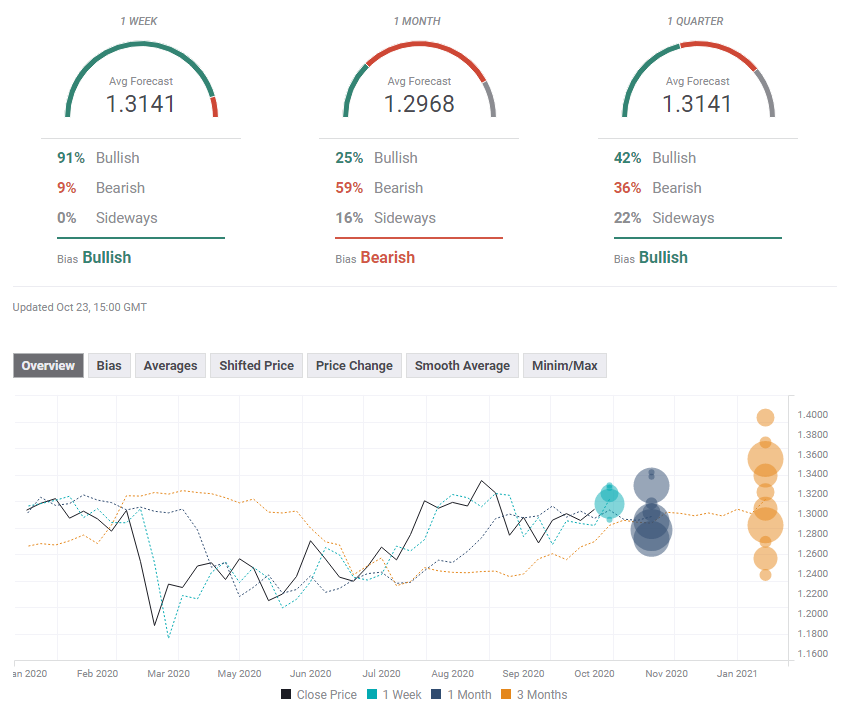Screen dimensions: 859x710
Task: Toggle the 1 Week legend swatch
Action: pyautogui.click(x=372, y=694)
